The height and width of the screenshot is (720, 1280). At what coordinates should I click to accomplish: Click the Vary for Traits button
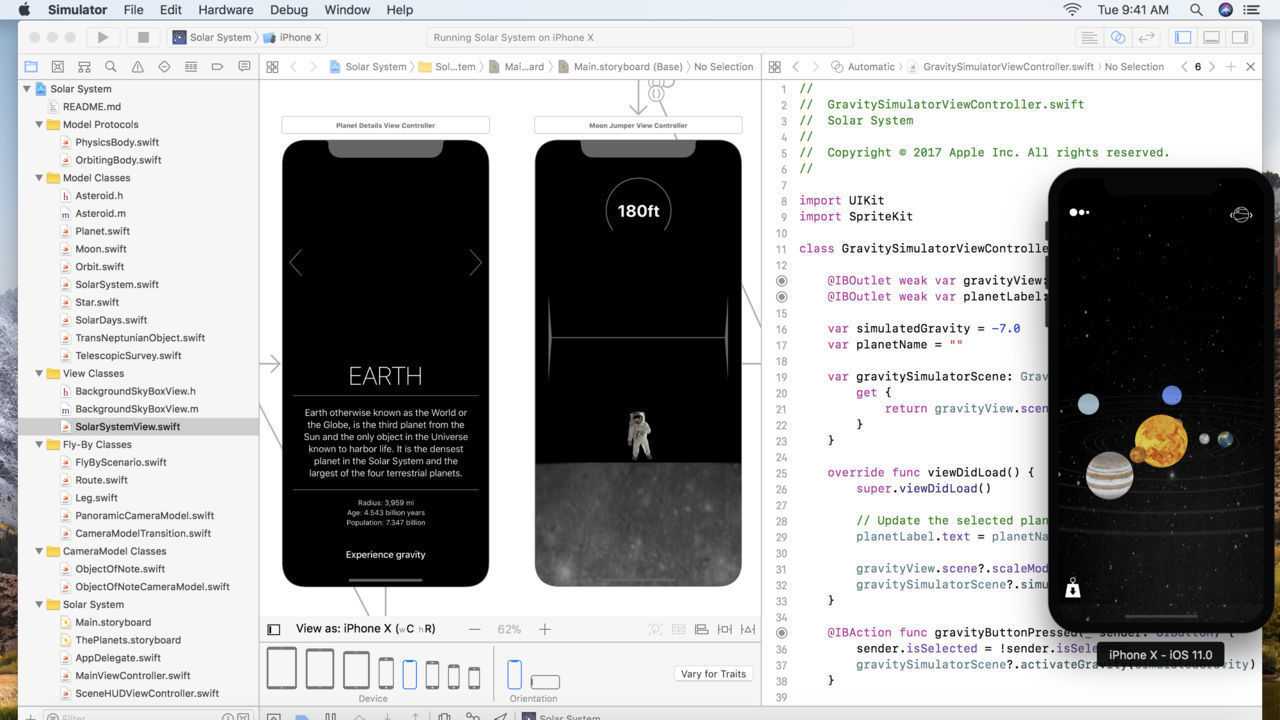tap(713, 674)
